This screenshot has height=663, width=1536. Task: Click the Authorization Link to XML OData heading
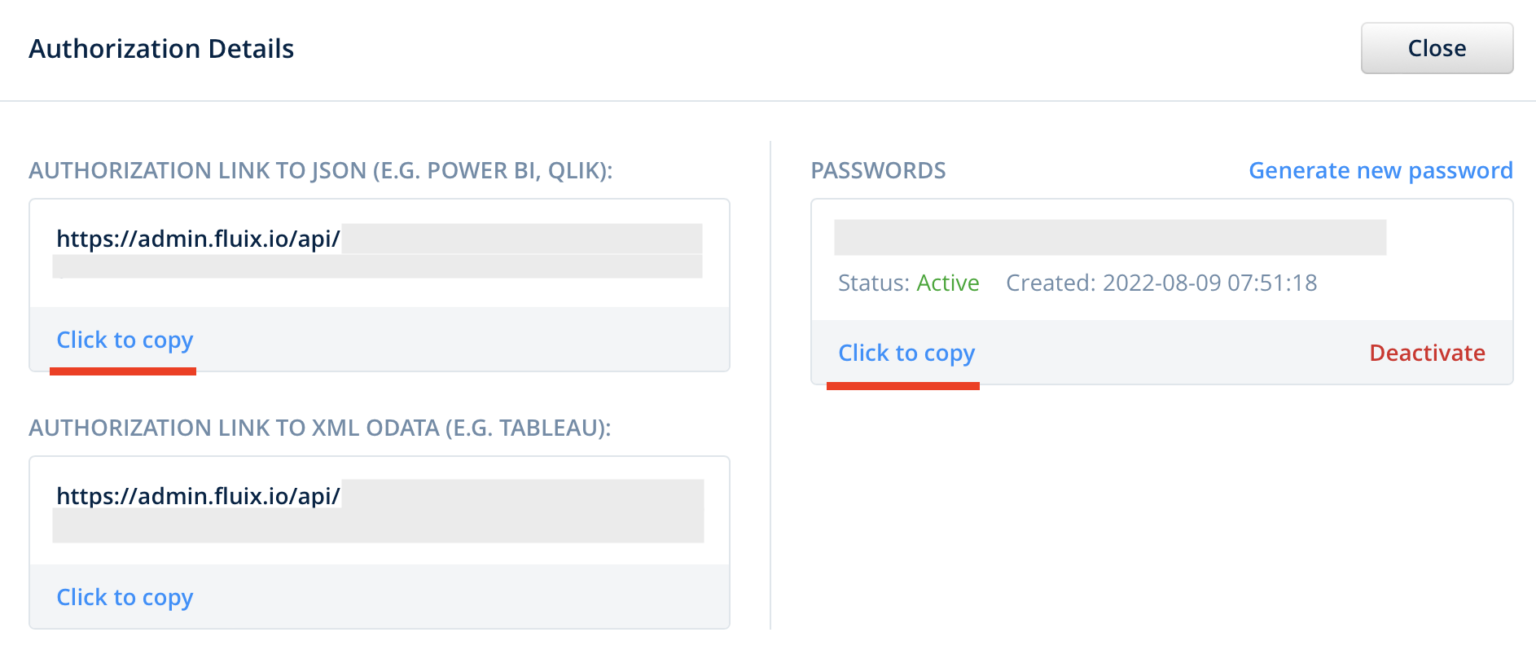(x=320, y=428)
